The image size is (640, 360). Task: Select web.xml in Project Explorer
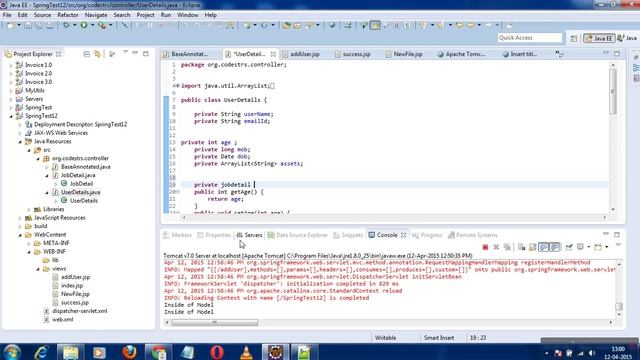coord(62,320)
